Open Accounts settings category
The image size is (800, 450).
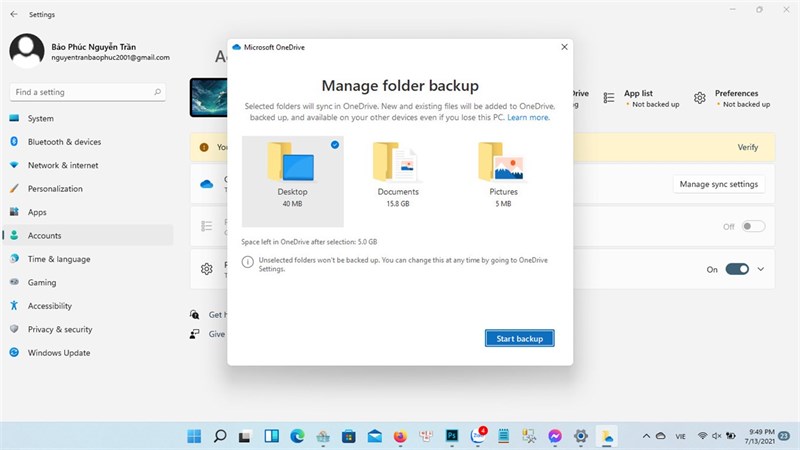[88, 236]
